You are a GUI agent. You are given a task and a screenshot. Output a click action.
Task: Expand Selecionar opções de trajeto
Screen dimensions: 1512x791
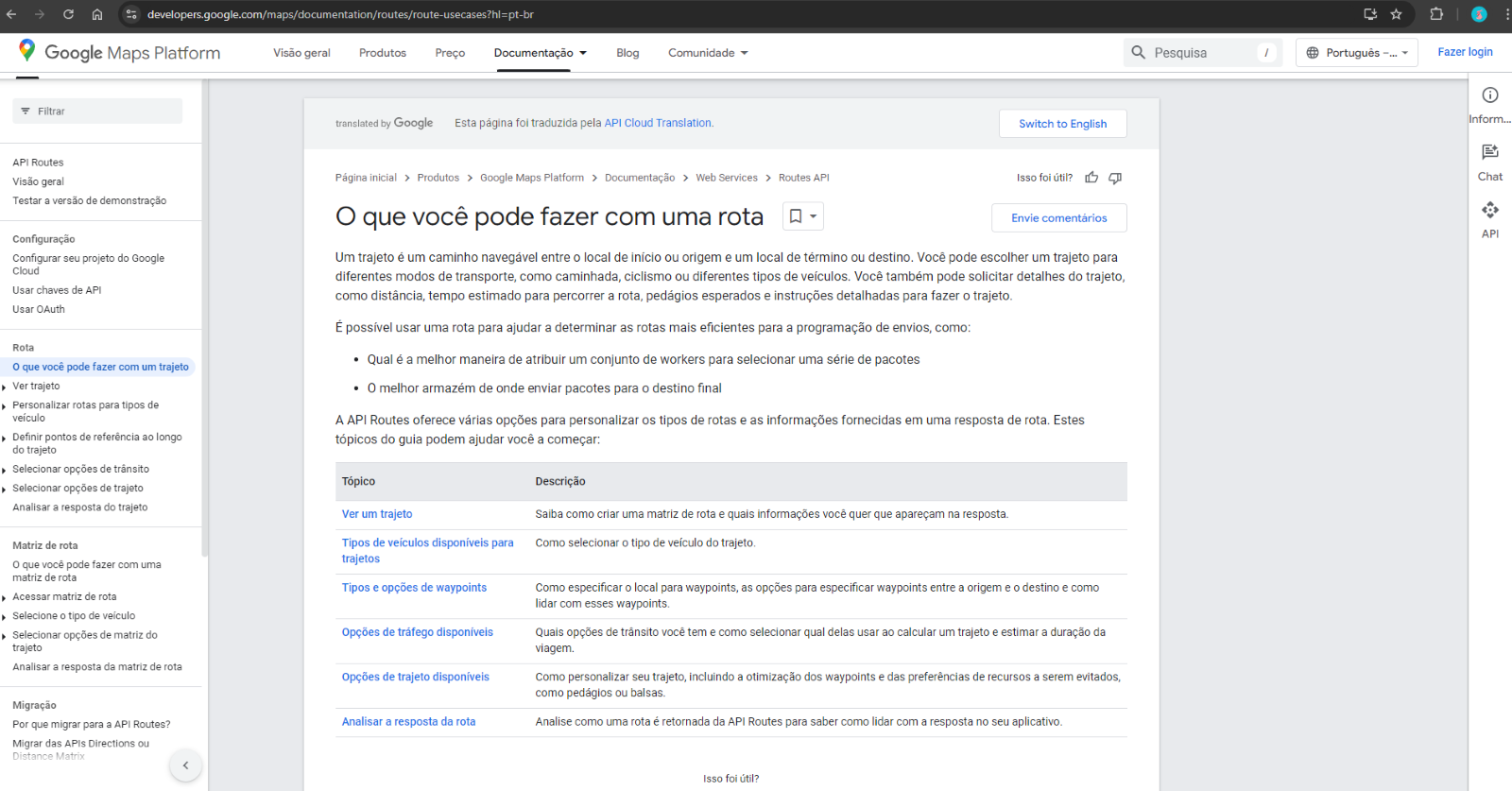click(5, 489)
